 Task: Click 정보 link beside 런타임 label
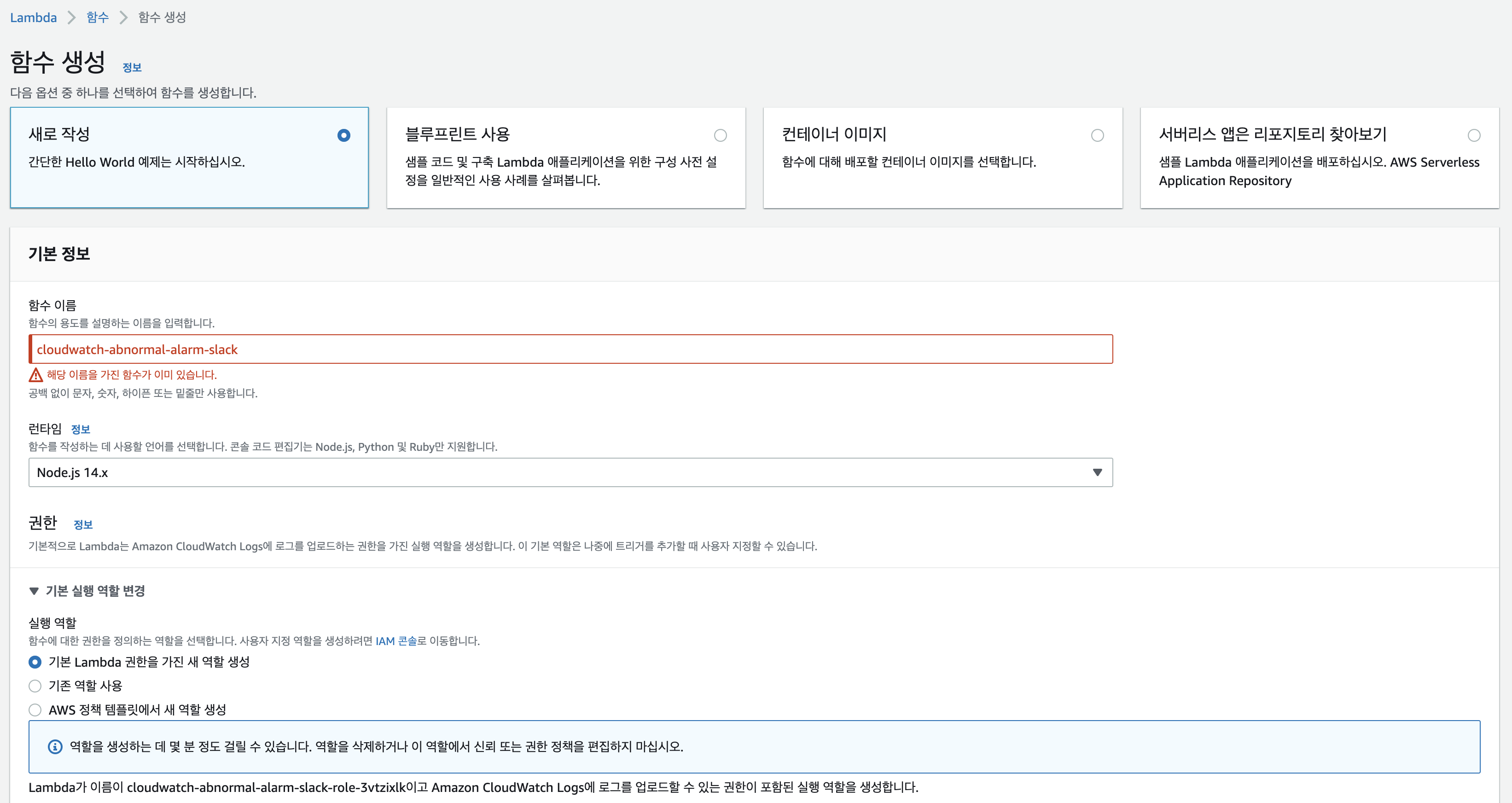tap(81, 429)
